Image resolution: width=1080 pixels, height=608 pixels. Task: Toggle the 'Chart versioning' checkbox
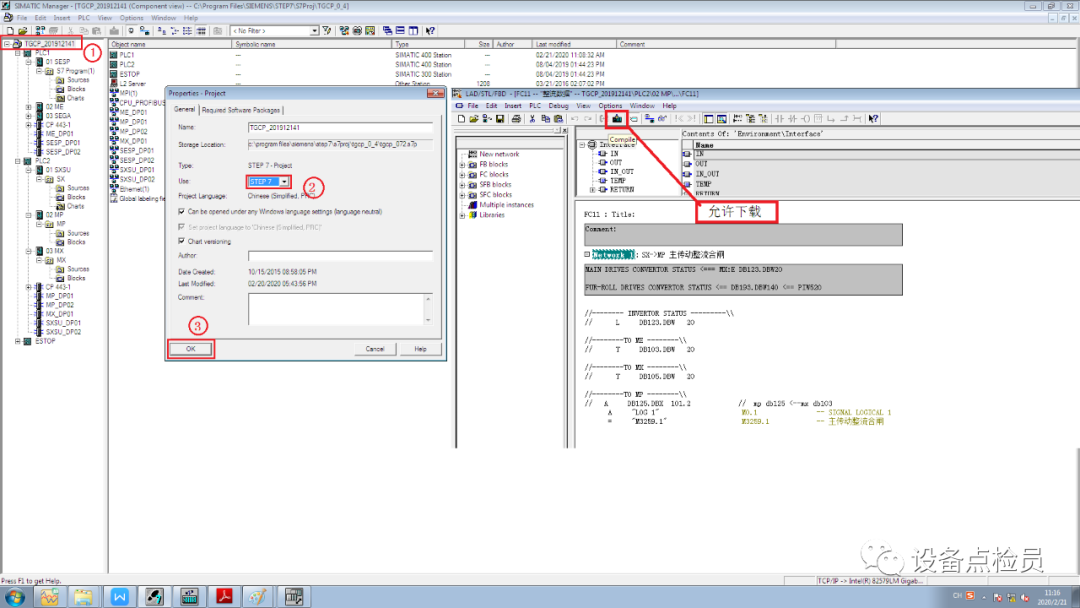[x=182, y=241]
